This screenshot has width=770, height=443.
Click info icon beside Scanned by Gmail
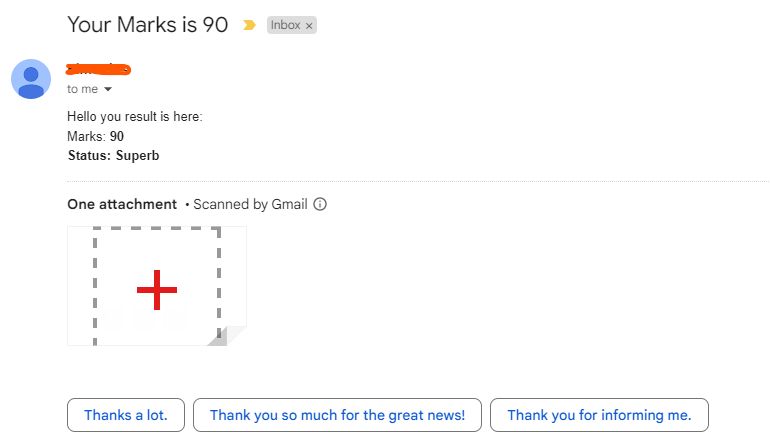coord(320,204)
